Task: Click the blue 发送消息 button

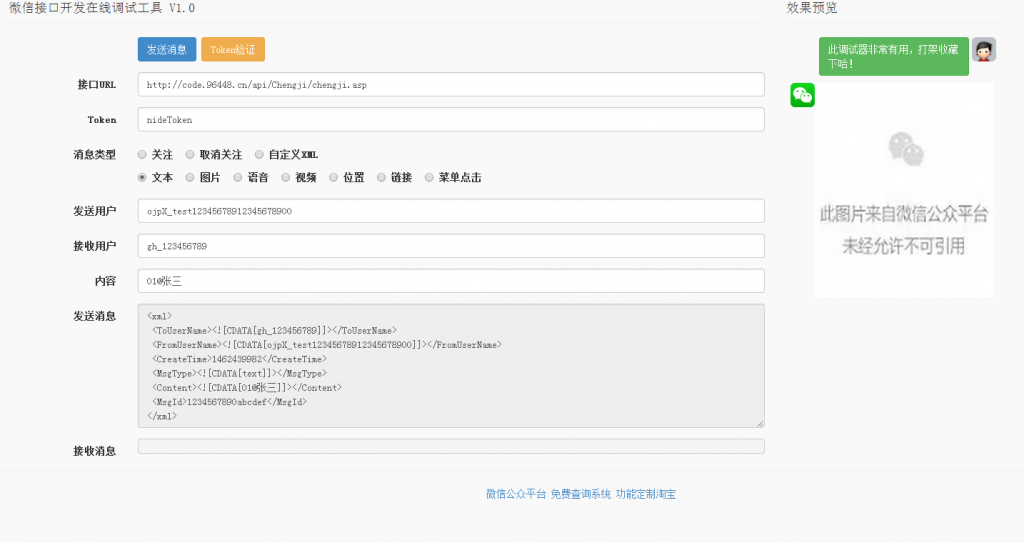Action: pos(167,50)
